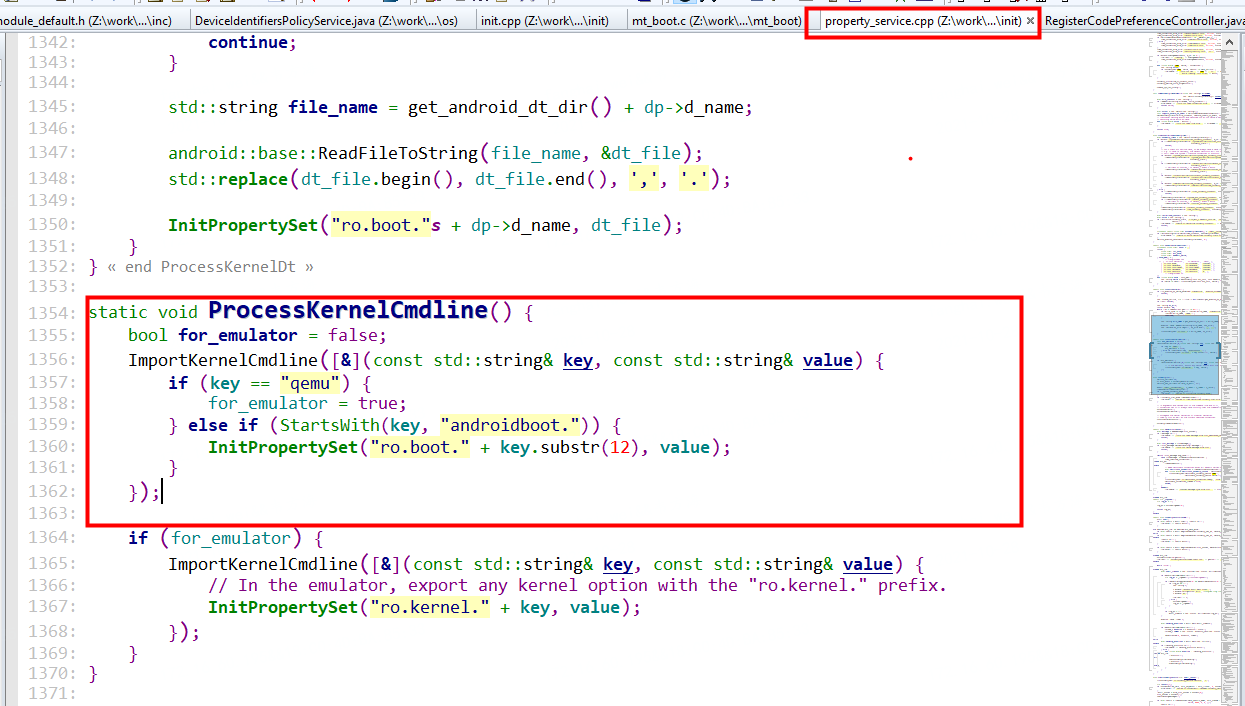Click the end ProcessKernelDt comment
This screenshot has height=706, width=1245.
click(213, 267)
